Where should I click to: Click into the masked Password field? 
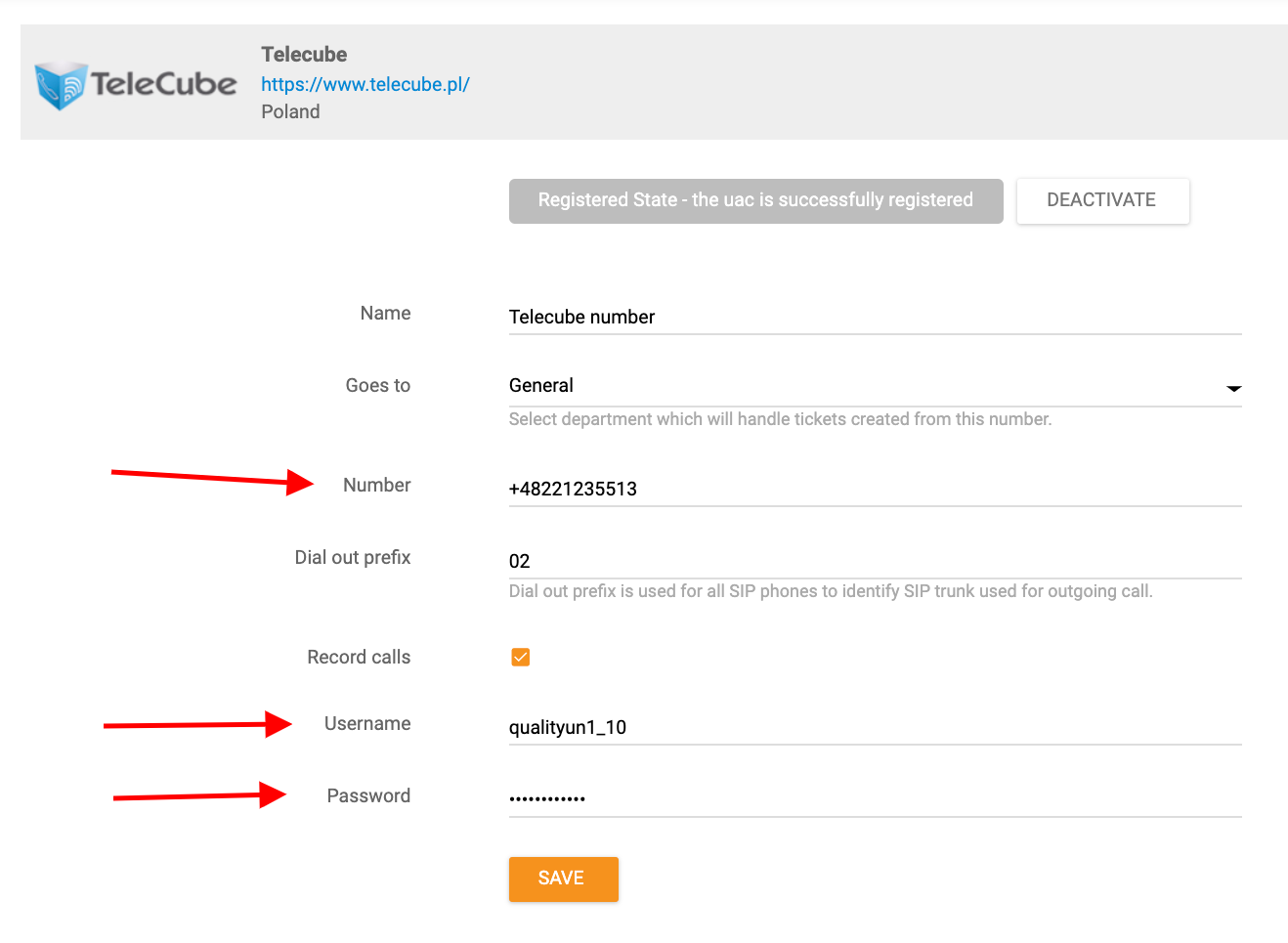[x=874, y=798]
